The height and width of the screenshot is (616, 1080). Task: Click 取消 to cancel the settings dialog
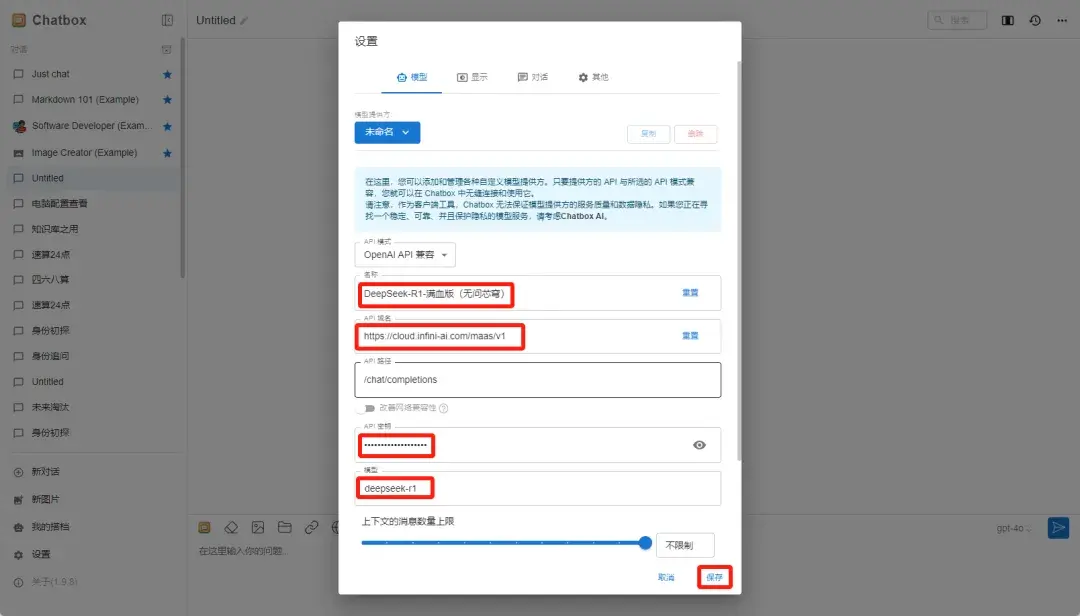tap(666, 577)
